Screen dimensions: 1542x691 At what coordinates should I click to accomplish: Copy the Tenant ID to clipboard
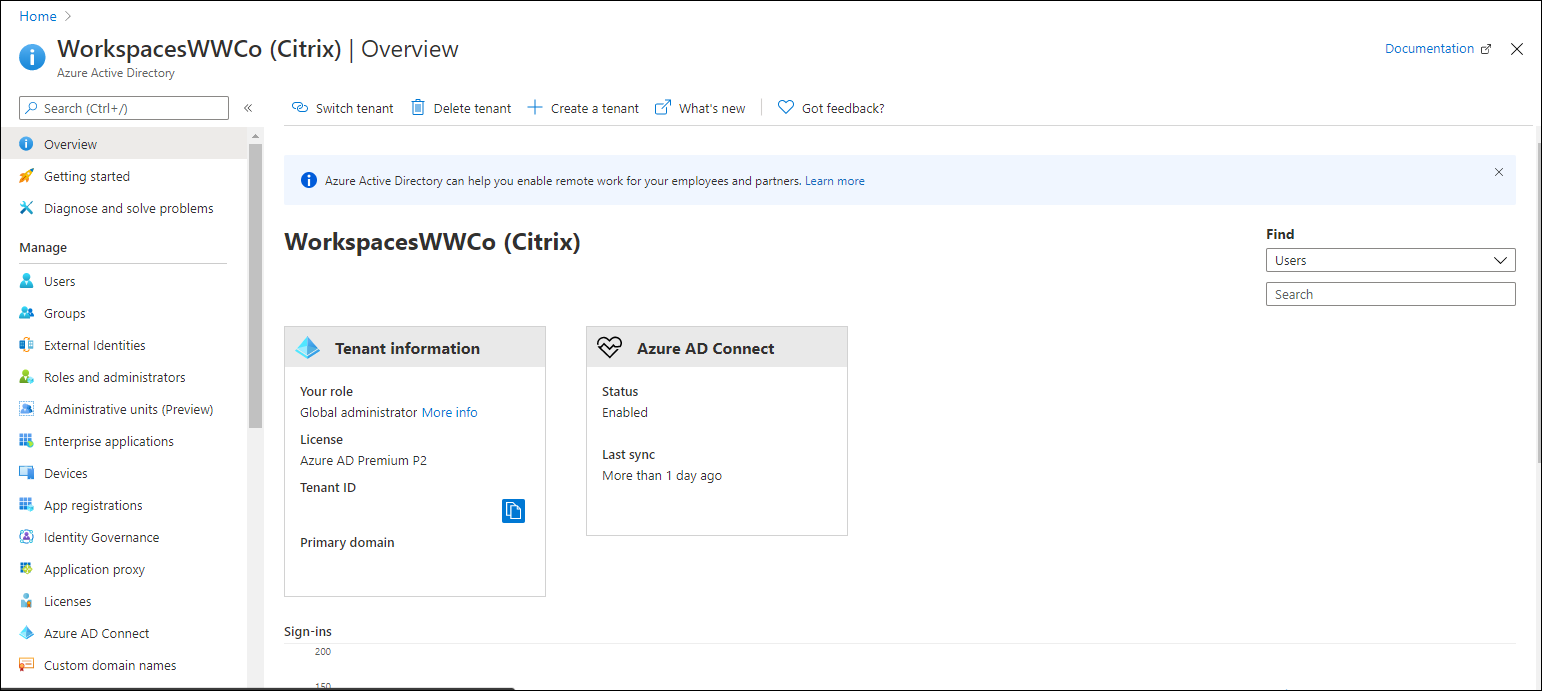(x=513, y=511)
